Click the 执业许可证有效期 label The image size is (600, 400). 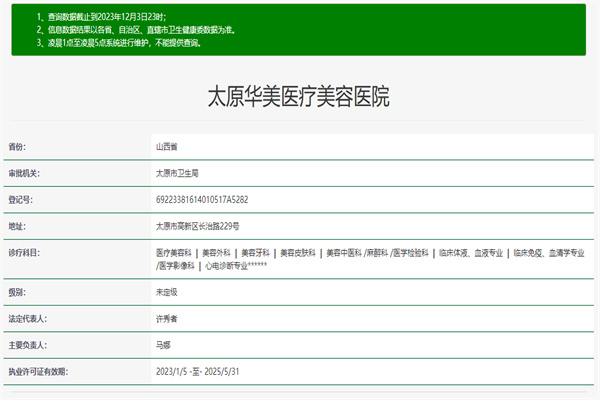[38, 372]
